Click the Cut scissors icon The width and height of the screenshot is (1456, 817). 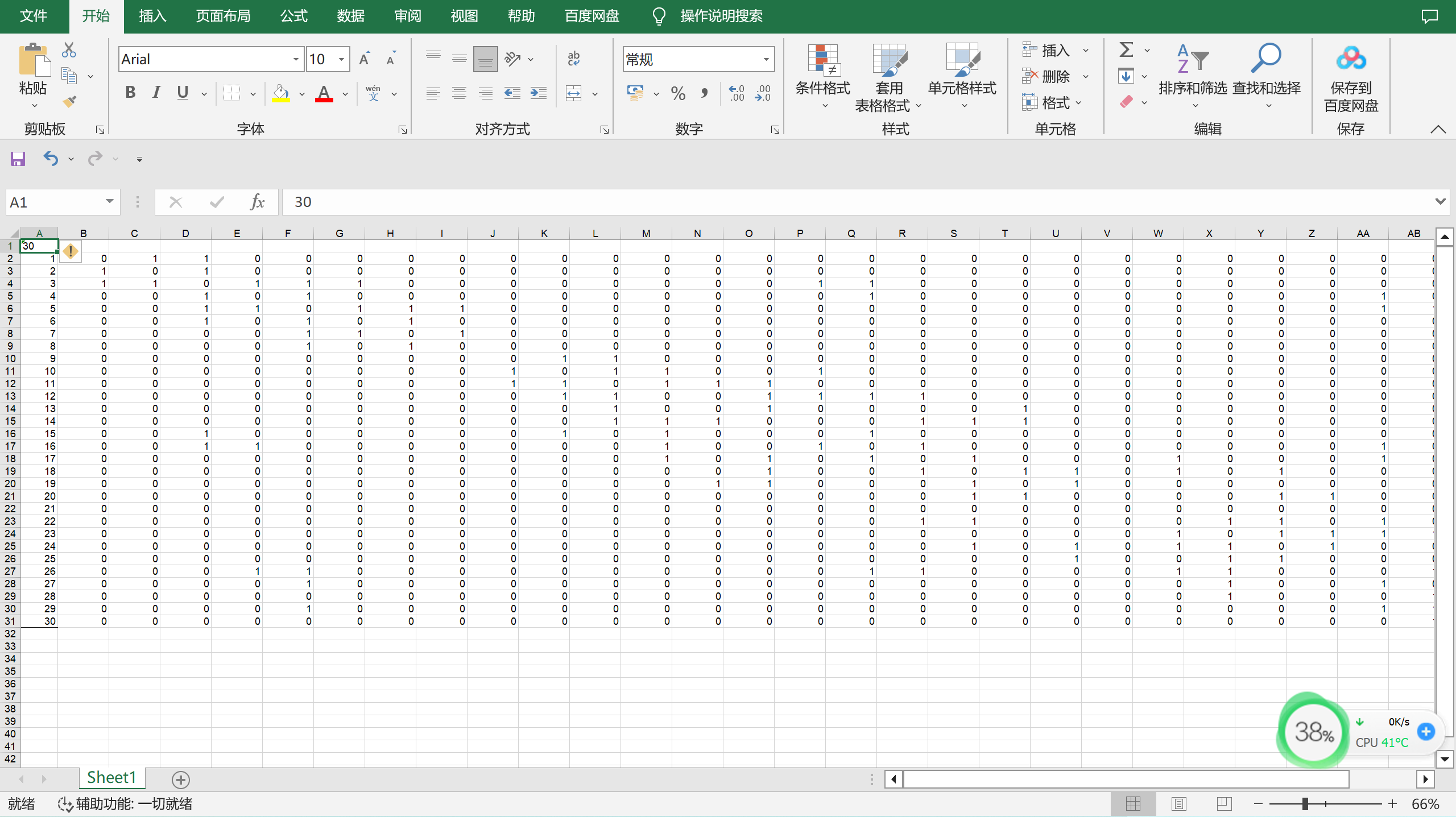(x=69, y=50)
